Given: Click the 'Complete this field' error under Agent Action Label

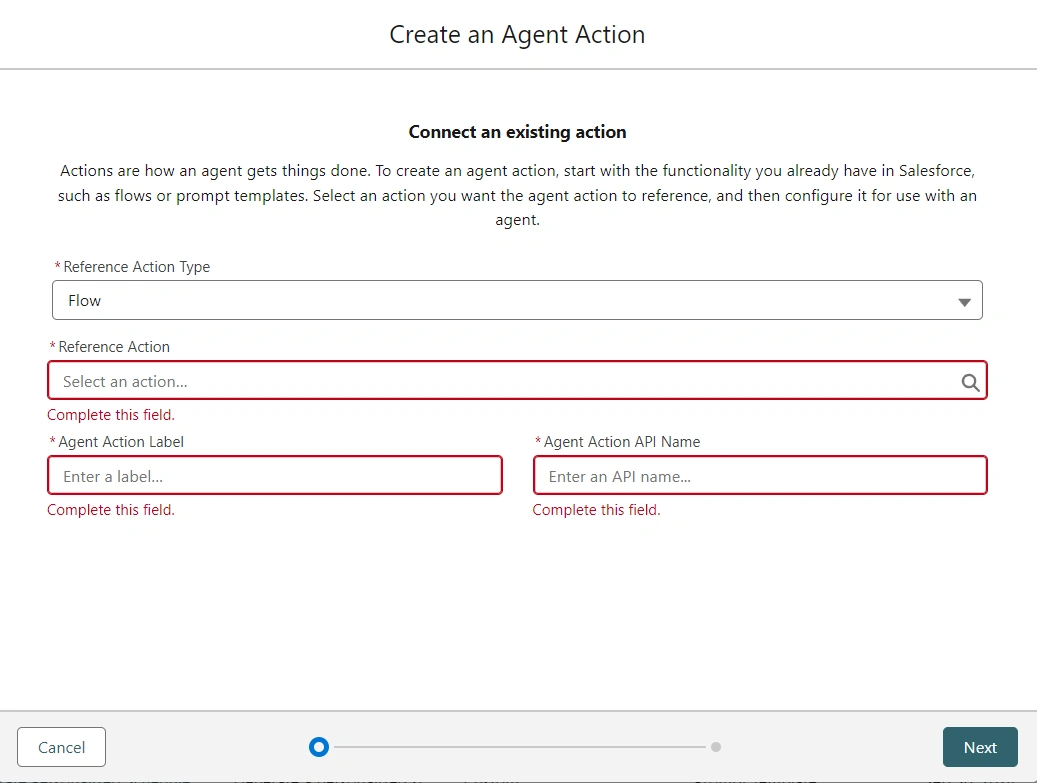Looking at the screenshot, I should click(x=110, y=509).
